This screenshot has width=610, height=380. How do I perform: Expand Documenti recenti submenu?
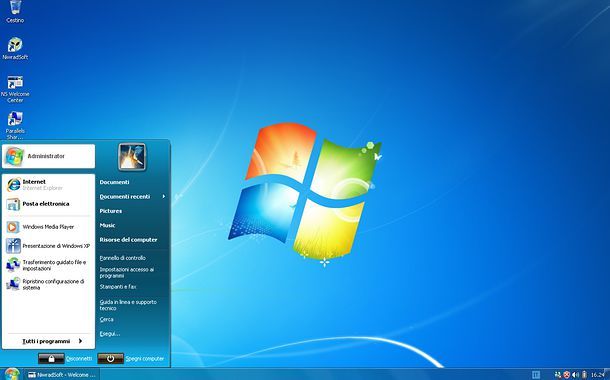pyautogui.click(x=132, y=197)
